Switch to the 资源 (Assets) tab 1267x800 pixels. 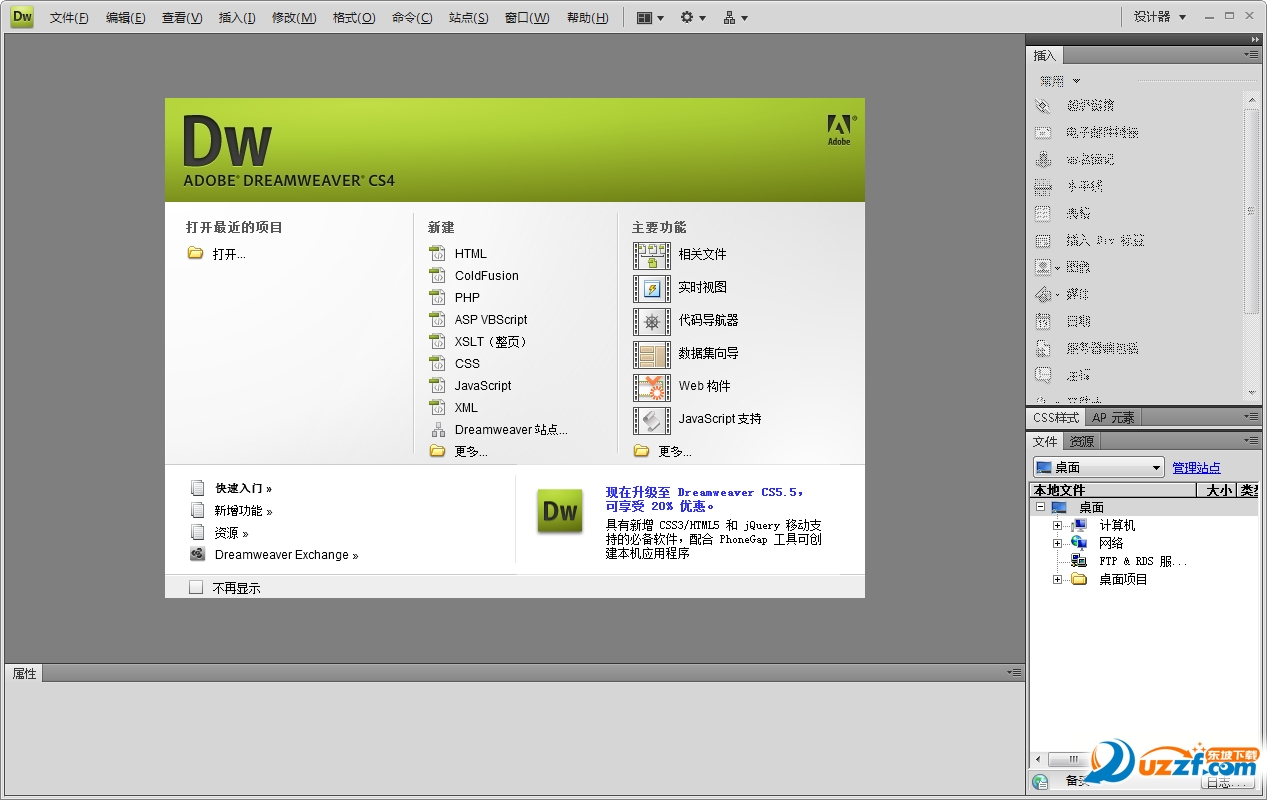[x=1081, y=441]
